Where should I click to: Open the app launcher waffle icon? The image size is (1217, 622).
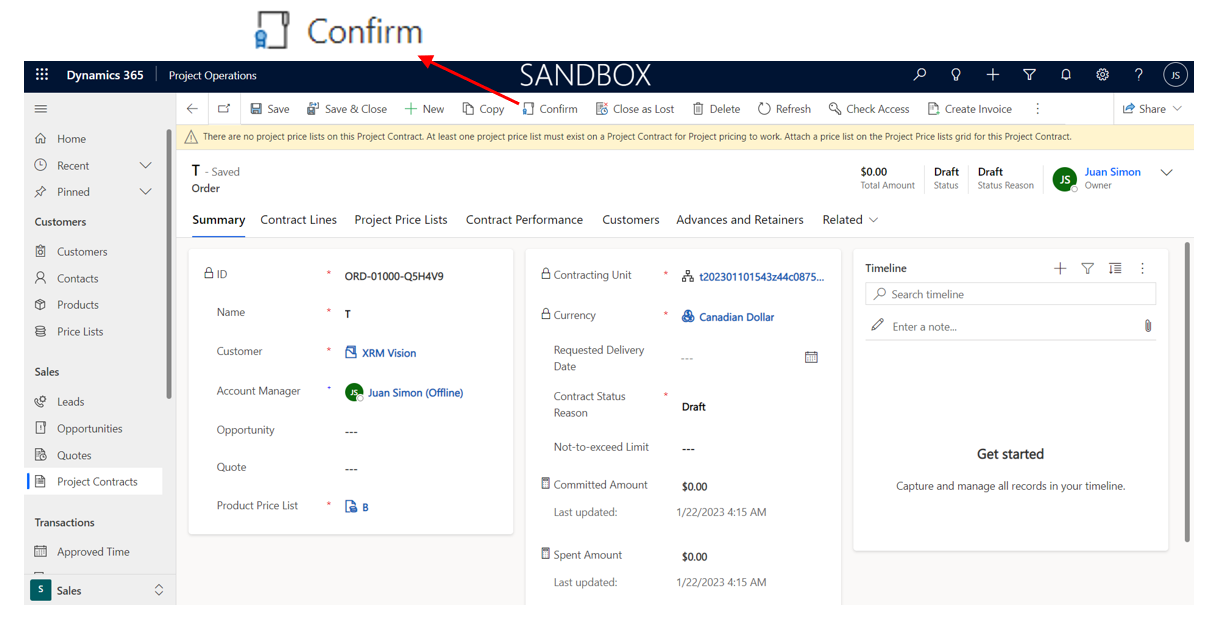[x=42, y=75]
